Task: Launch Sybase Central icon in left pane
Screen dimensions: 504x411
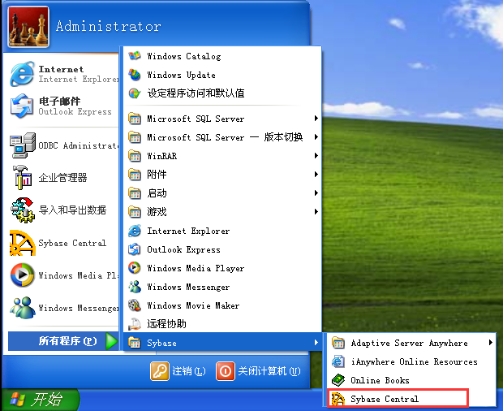Action: tap(22, 243)
